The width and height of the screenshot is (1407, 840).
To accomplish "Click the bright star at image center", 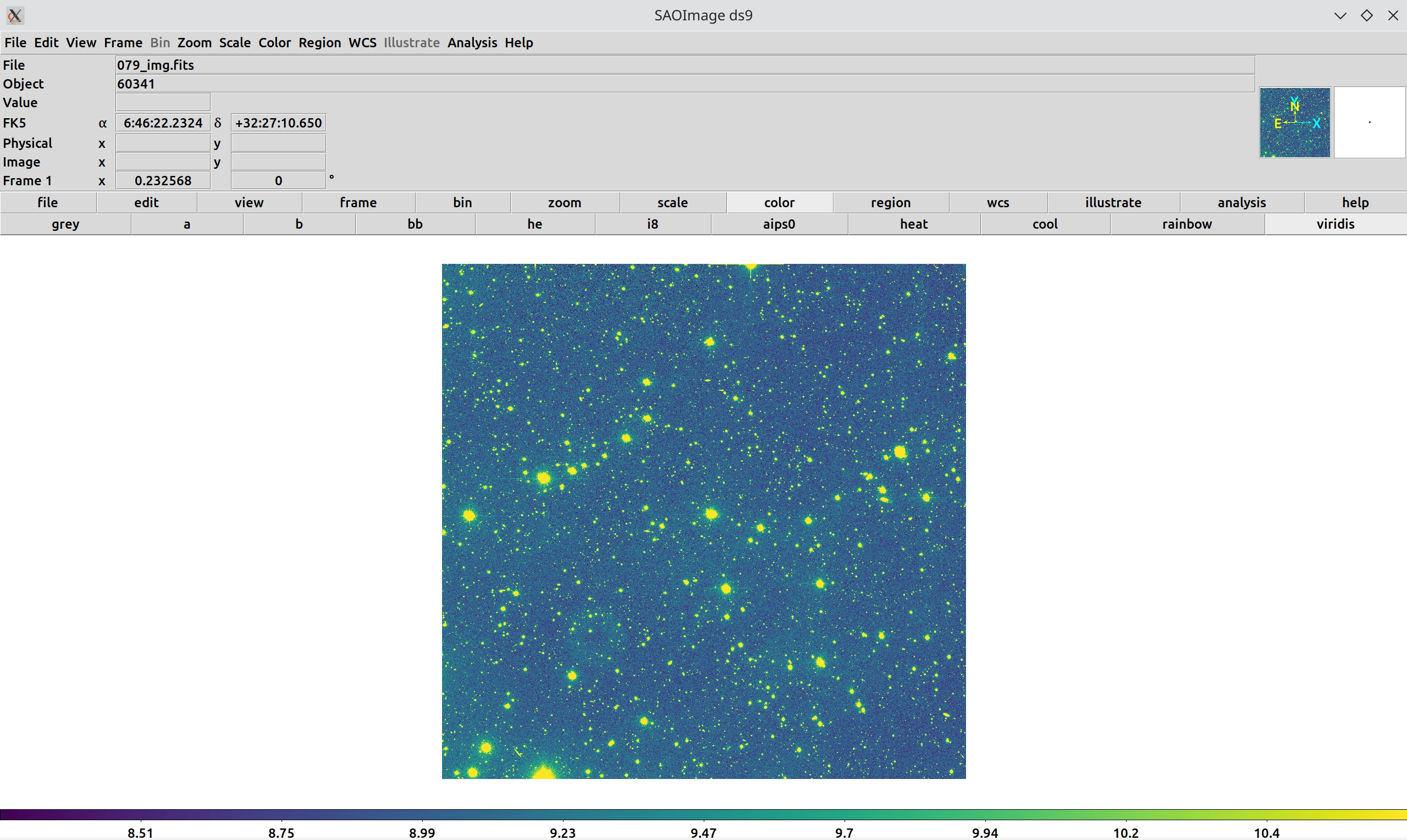I will pos(711,514).
